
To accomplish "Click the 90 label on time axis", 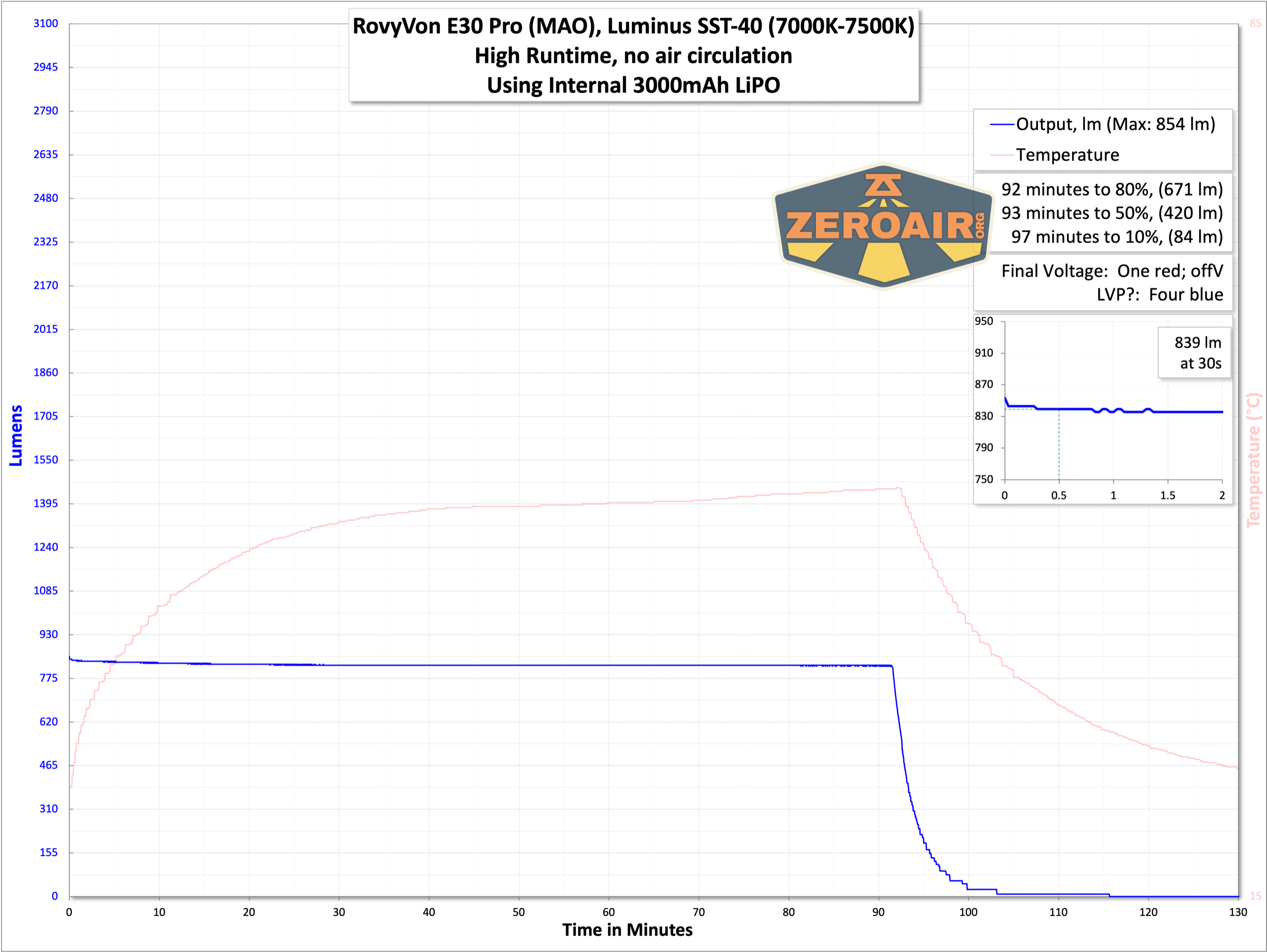I will (878, 912).
